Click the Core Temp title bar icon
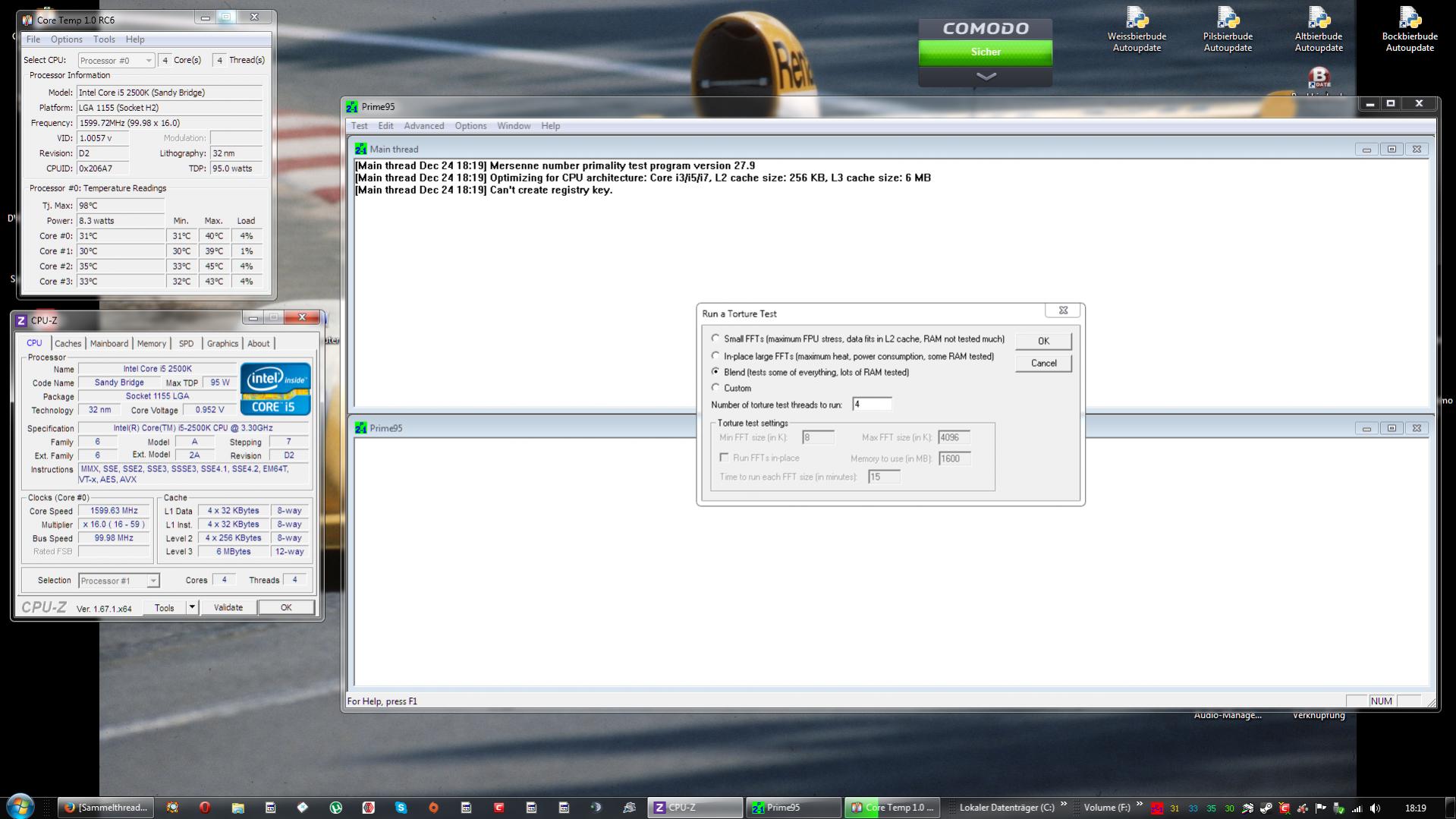The width and height of the screenshot is (1456, 819). click(x=27, y=20)
